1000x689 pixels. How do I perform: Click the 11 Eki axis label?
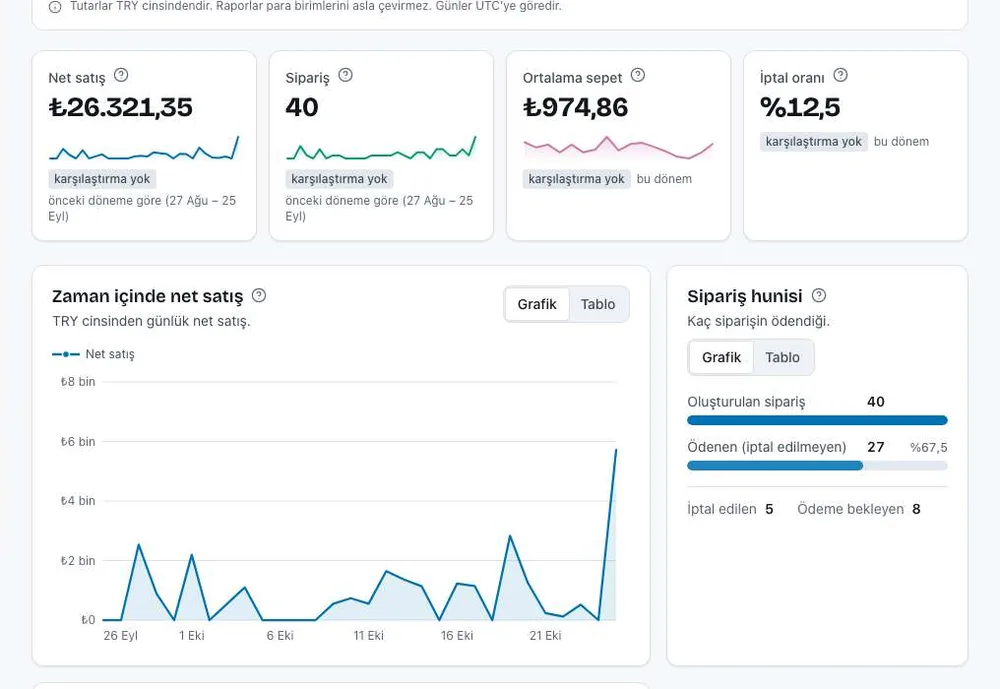coord(369,635)
